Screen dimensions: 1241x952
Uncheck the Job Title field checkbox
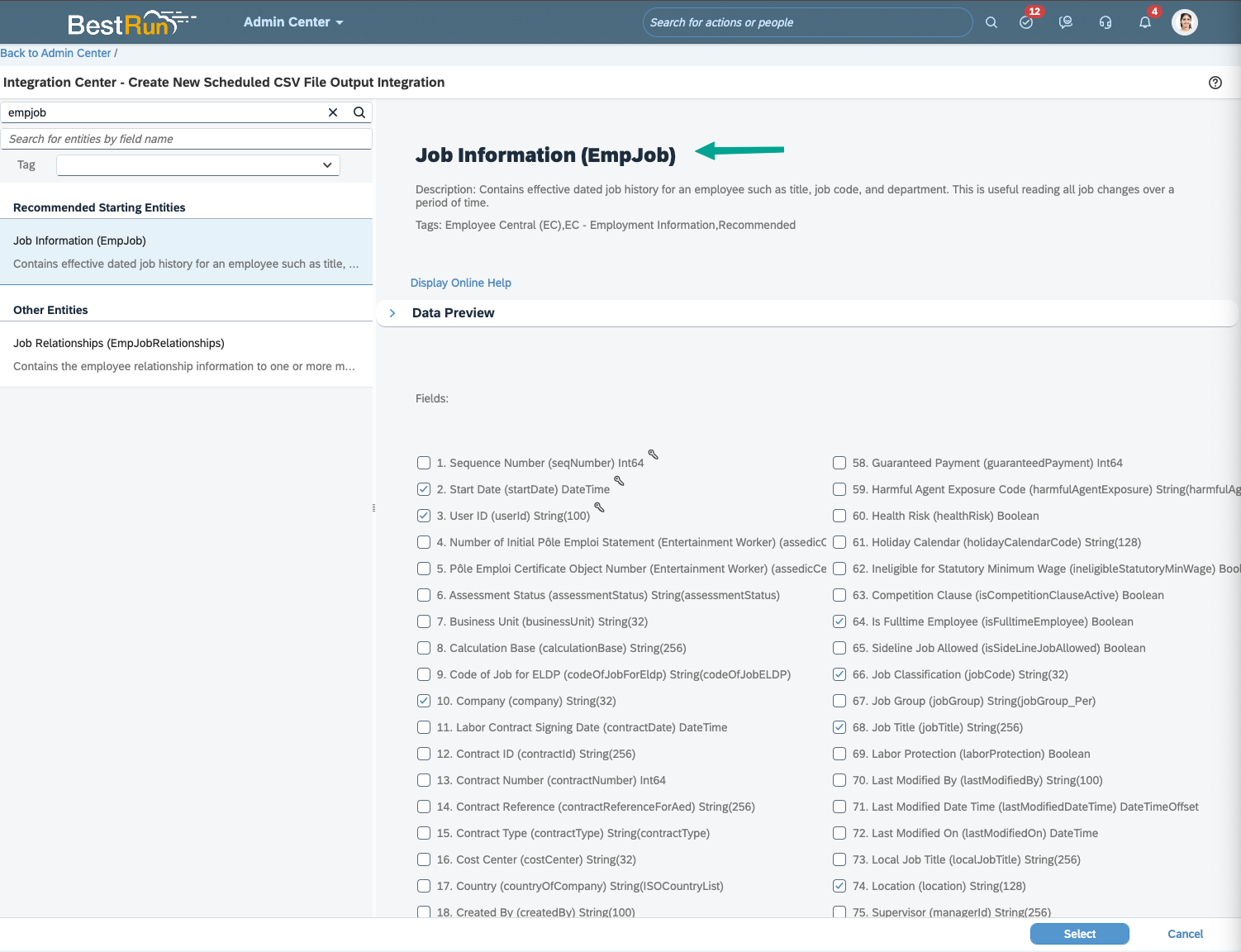click(x=839, y=727)
